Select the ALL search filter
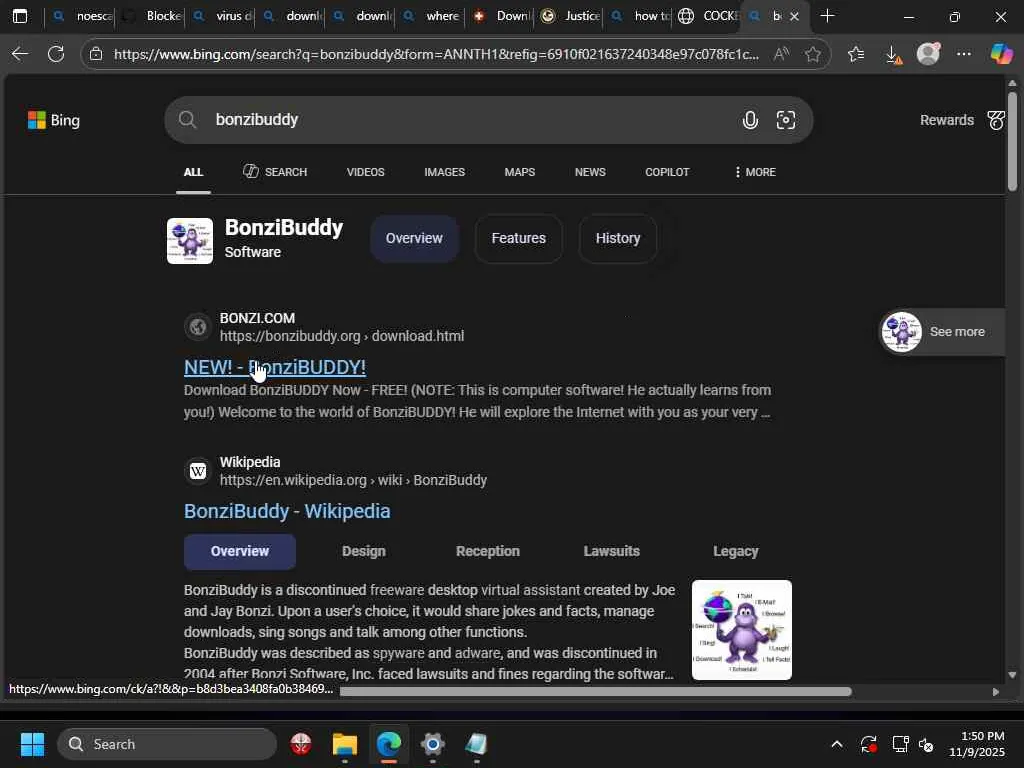This screenshot has width=1024, height=768. point(193,172)
